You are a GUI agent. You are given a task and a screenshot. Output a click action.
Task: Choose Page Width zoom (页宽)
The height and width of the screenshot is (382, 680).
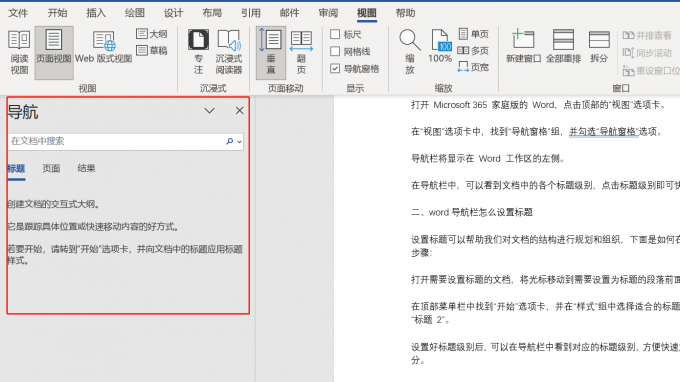click(474, 67)
